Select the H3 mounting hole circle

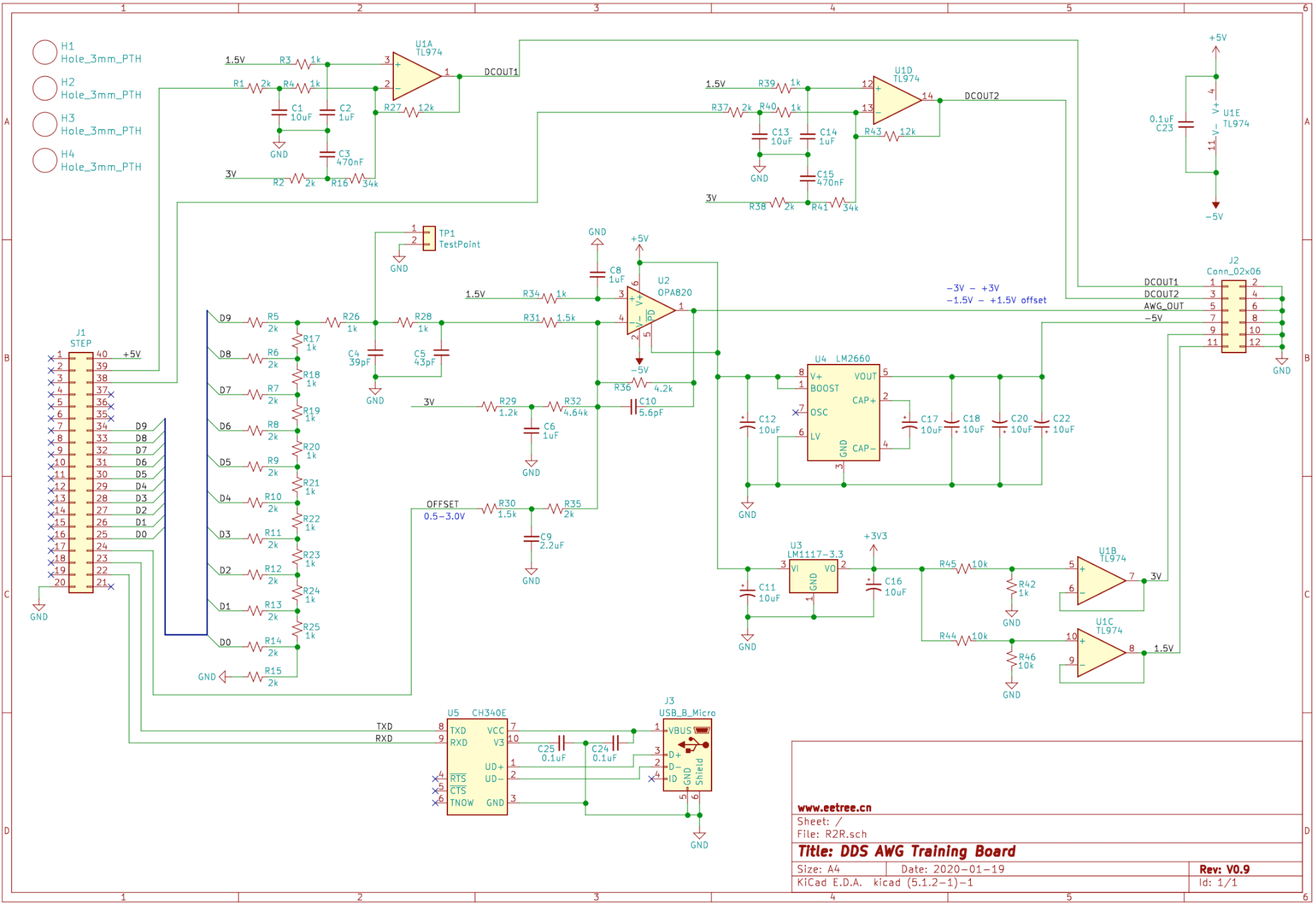click(x=45, y=124)
